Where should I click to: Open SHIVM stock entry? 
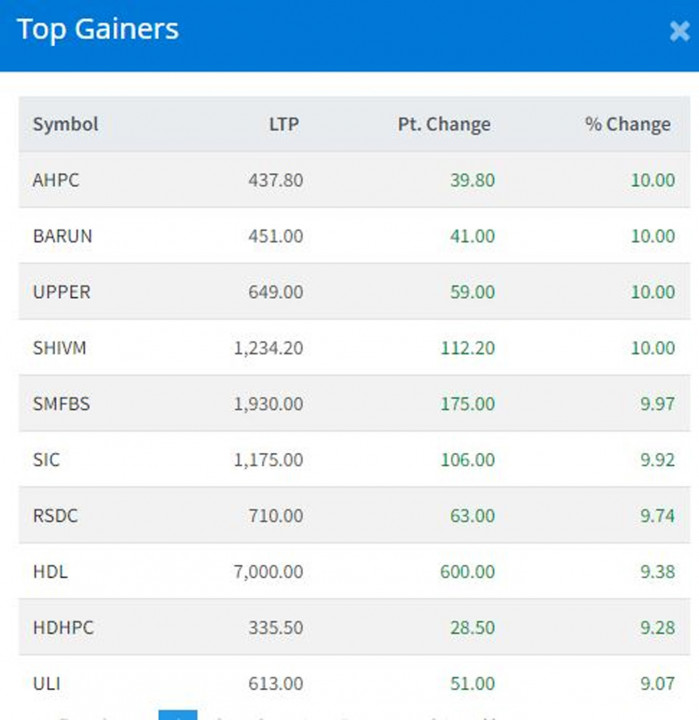pos(61,348)
